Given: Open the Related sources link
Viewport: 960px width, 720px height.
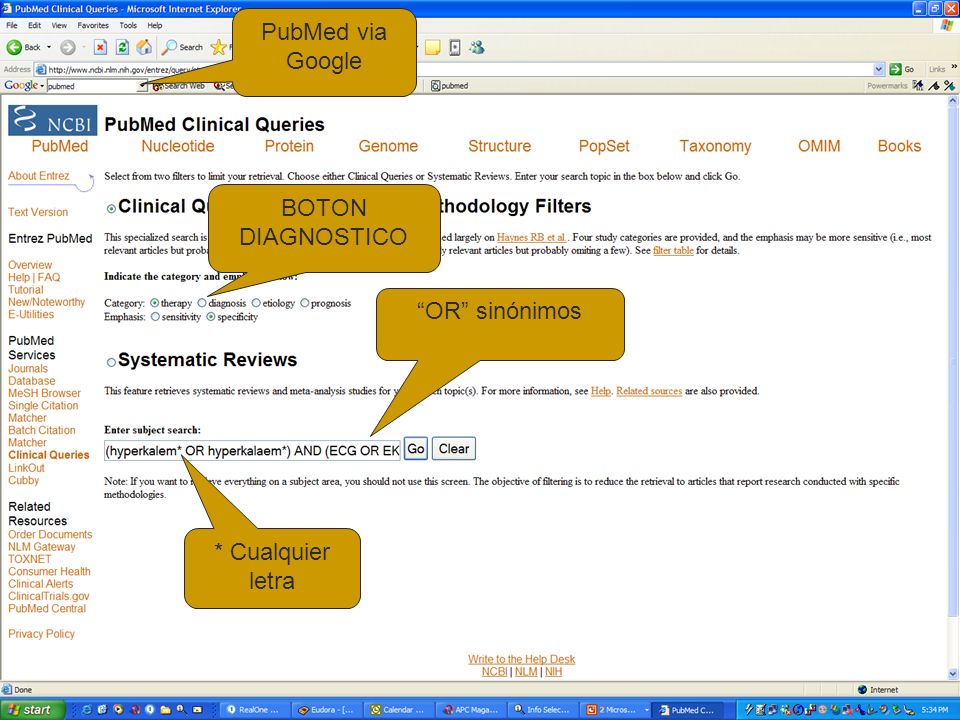Looking at the screenshot, I should 649,391.
